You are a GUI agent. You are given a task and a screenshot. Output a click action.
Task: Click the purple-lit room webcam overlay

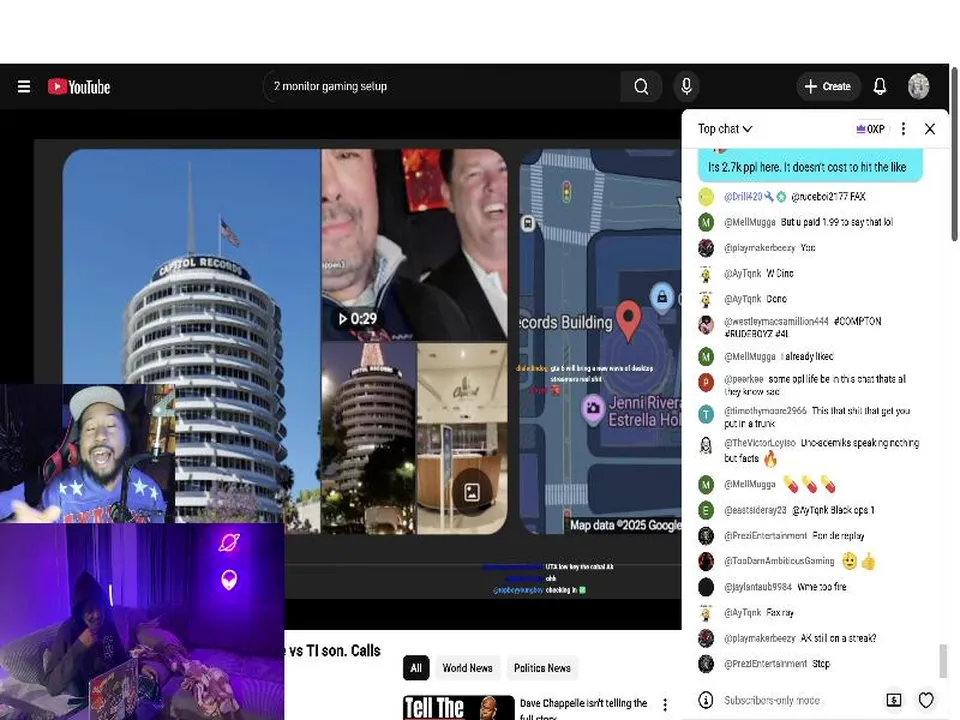[x=142, y=621]
